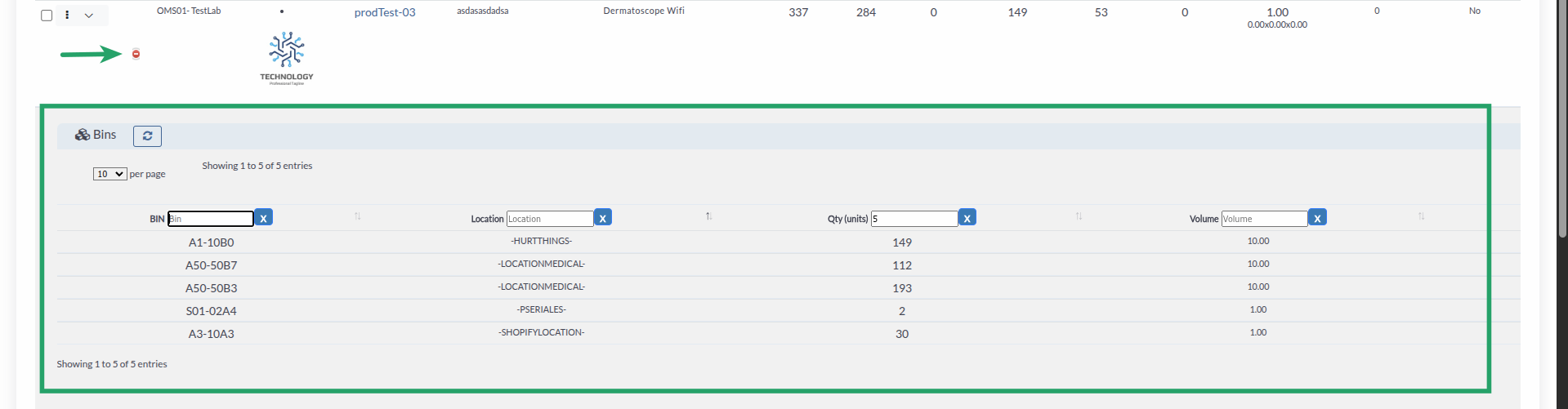Click volume value for bin A1-10B0
Image resolution: width=1568 pixels, height=409 pixels.
coord(1258,241)
